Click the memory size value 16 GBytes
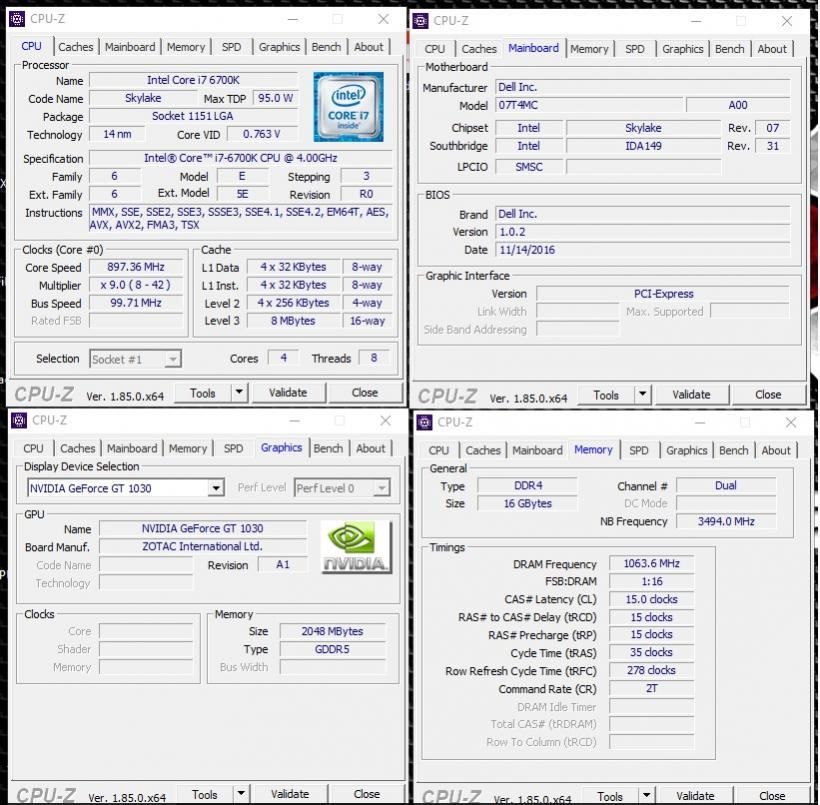Screen dimensions: 820x805 [528, 503]
